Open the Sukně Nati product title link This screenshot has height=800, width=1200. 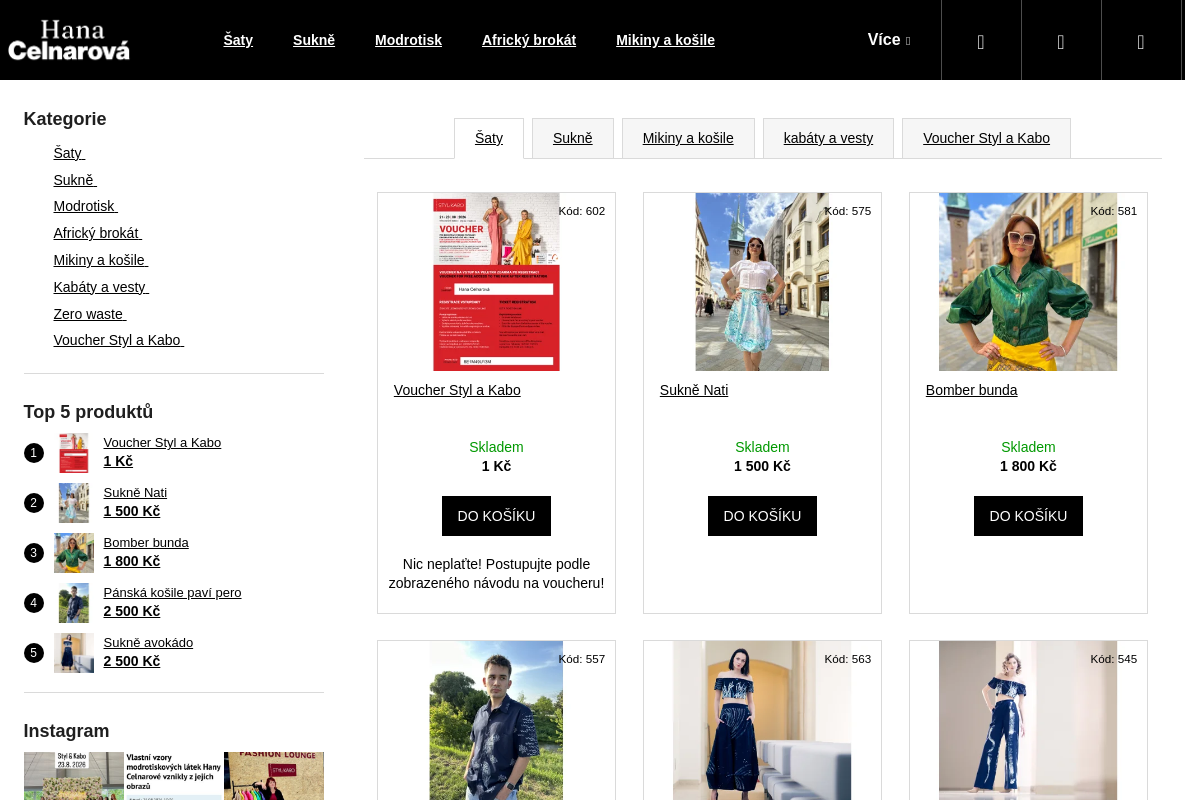694,390
